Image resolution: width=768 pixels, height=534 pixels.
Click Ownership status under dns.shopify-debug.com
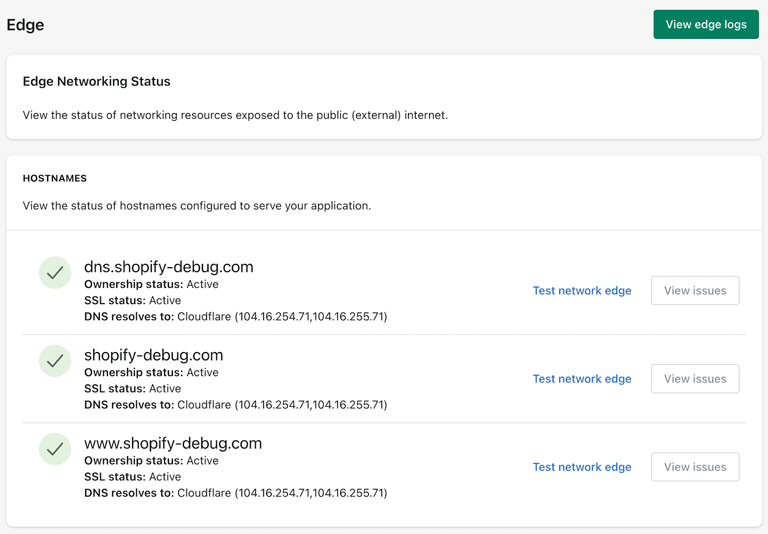click(151, 284)
